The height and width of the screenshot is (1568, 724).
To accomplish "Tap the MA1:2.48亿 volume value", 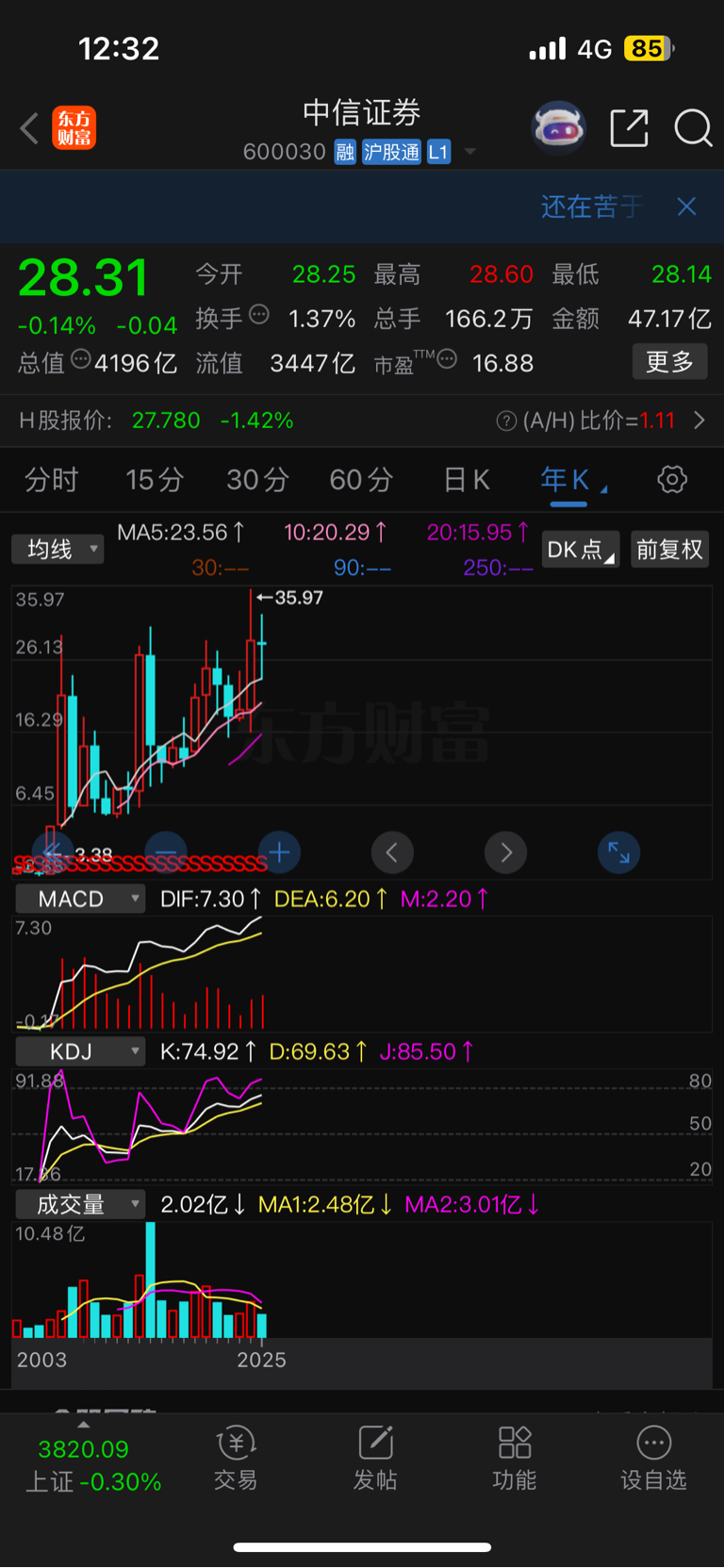I will click(x=325, y=1204).
